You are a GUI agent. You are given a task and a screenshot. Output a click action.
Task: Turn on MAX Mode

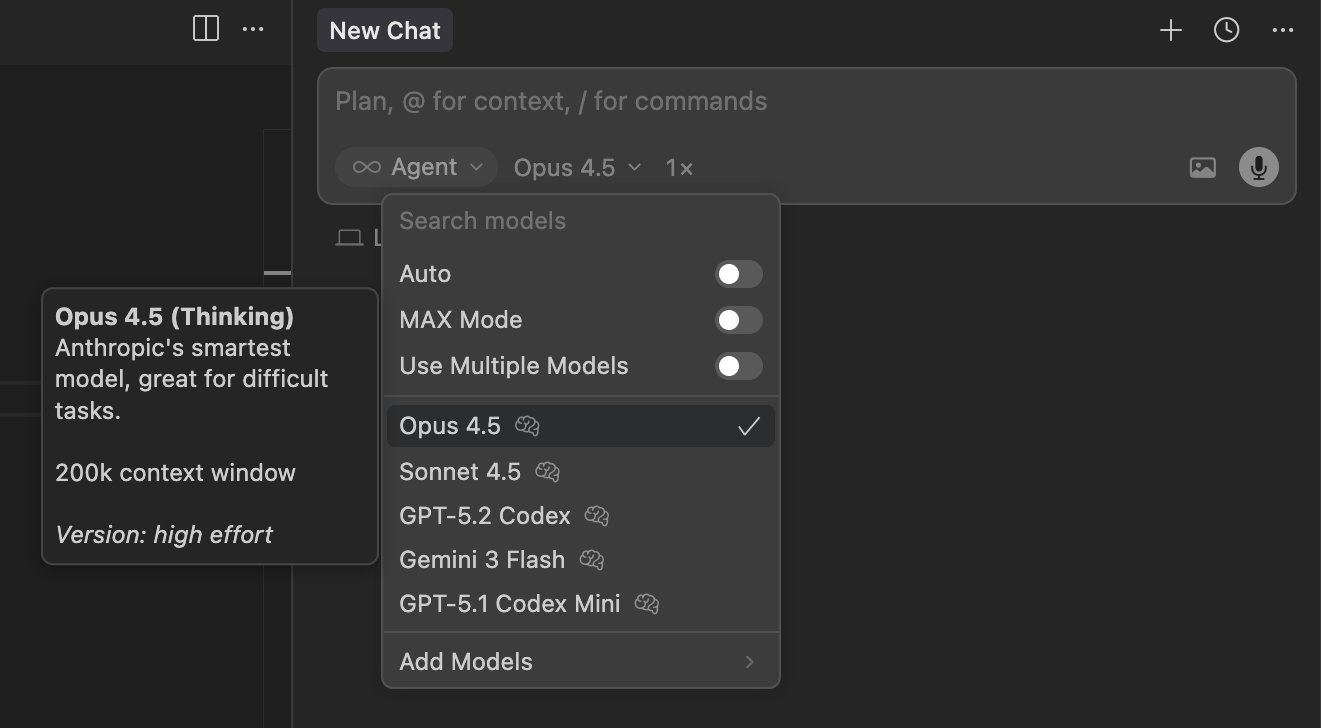739,319
